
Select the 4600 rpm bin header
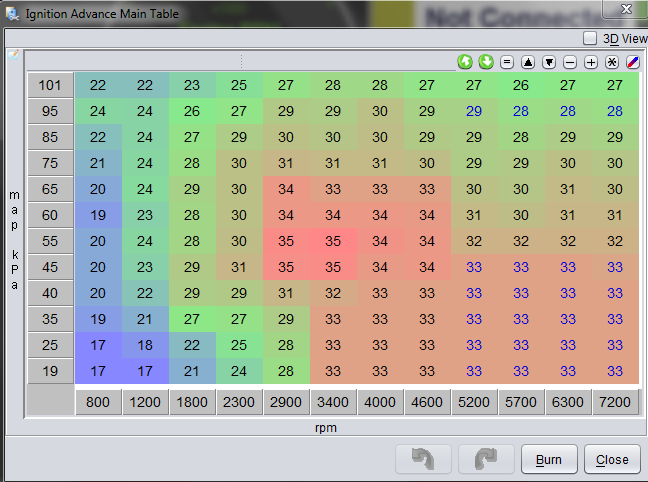click(x=427, y=402)
